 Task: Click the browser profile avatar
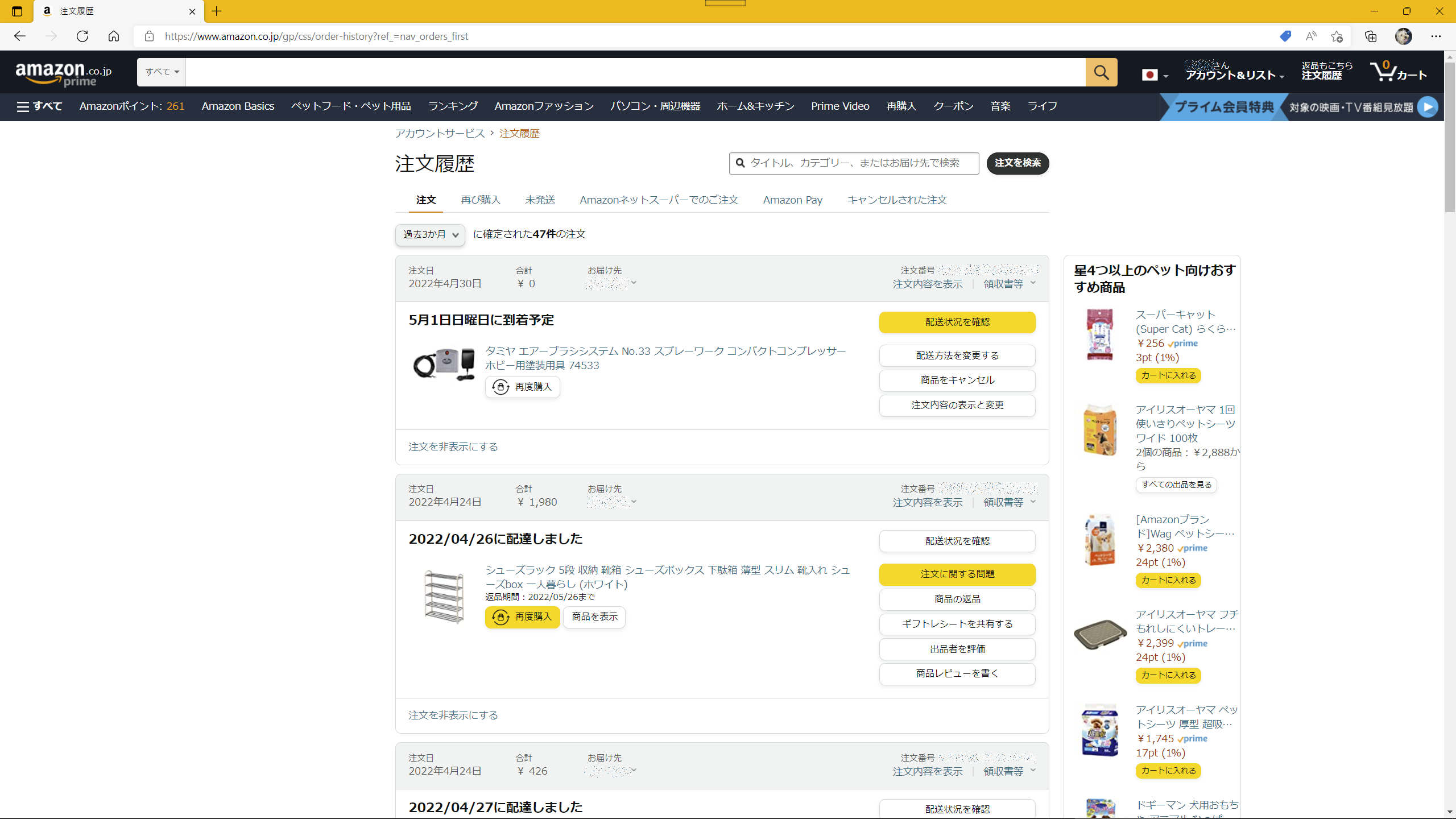(1403, 36)
